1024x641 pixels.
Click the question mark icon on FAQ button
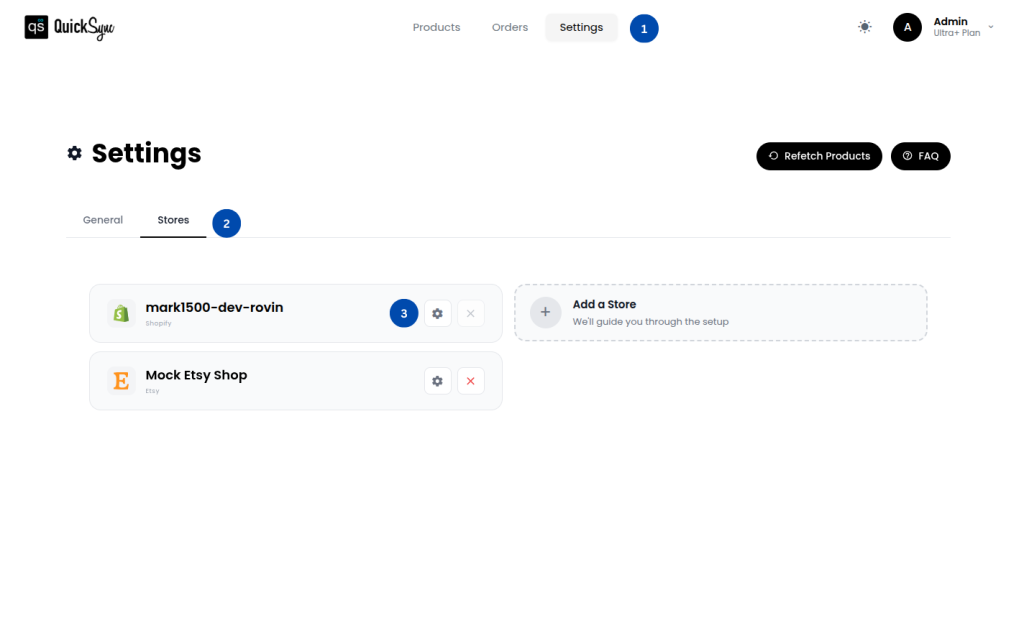point(905,156)
